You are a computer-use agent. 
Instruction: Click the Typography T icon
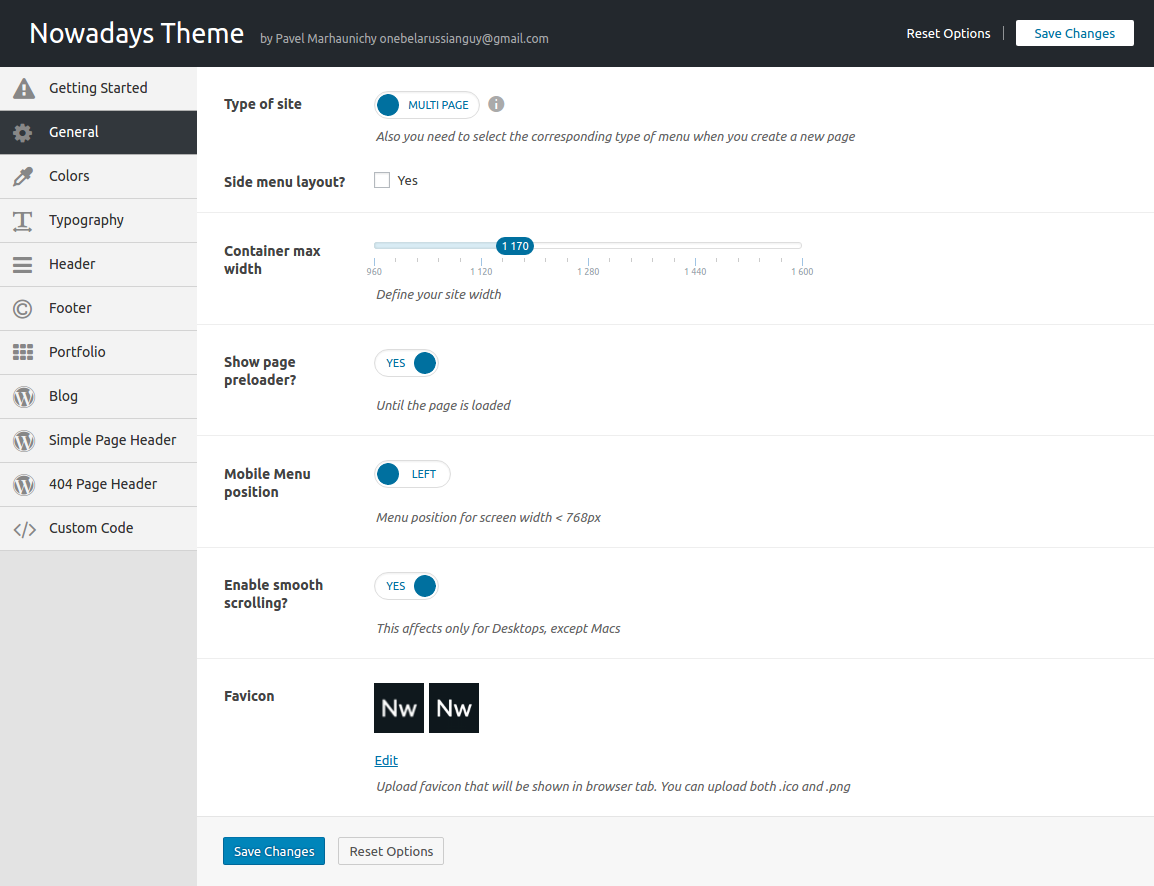(x=23, y=221)
